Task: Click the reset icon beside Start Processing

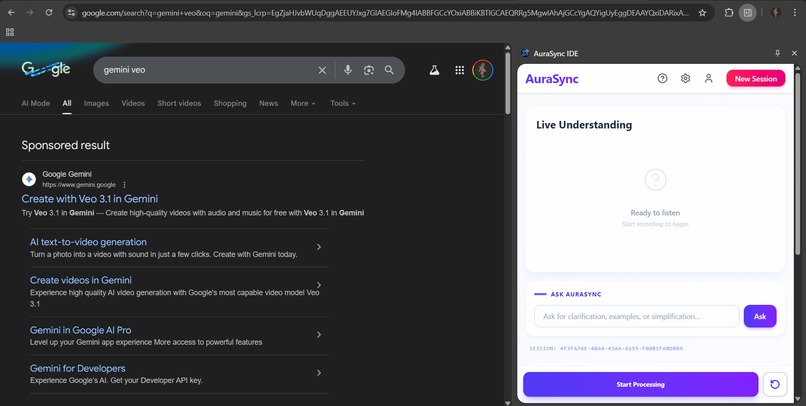Action: pyautogui.click(x=775, y=384)
